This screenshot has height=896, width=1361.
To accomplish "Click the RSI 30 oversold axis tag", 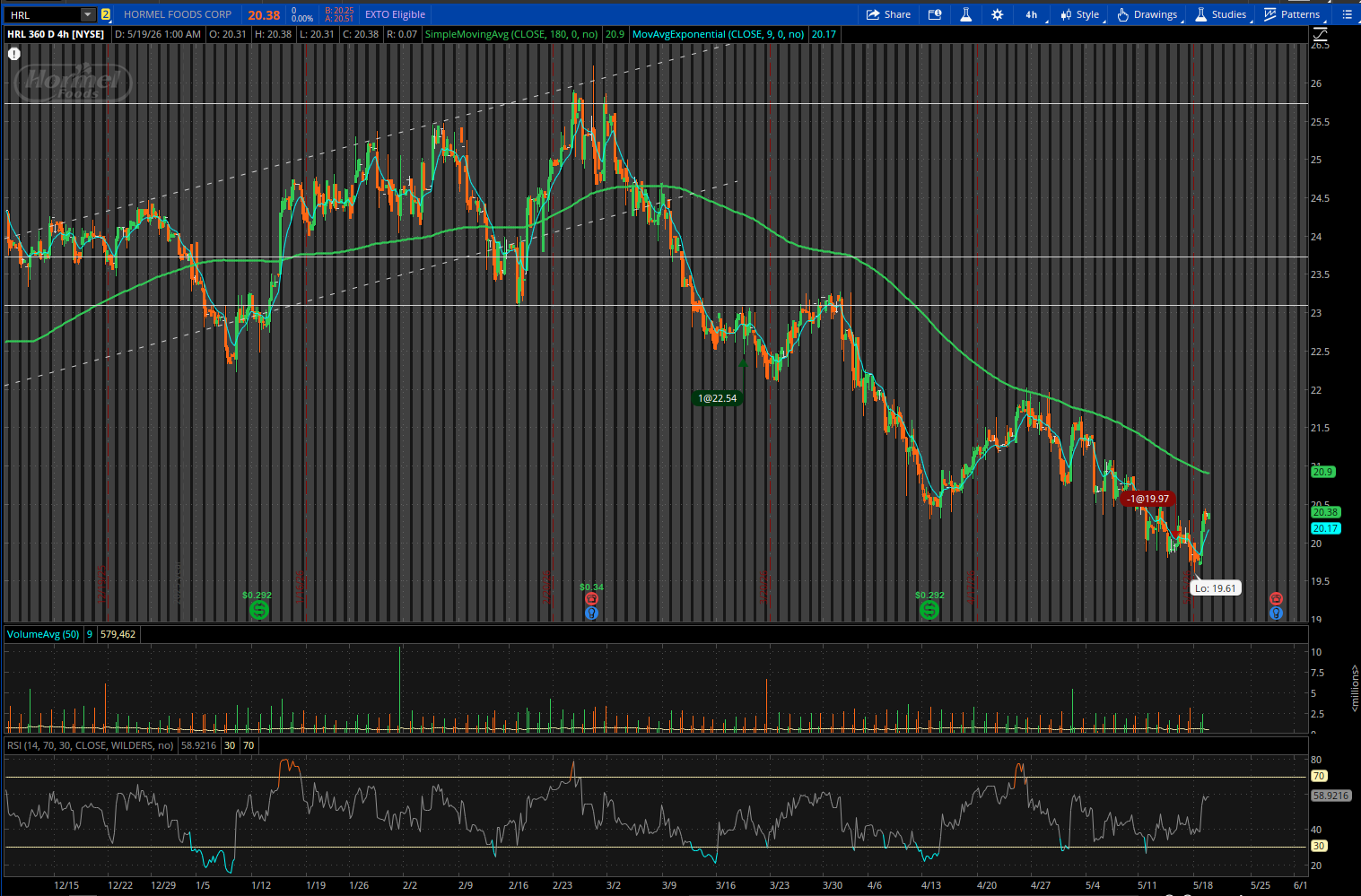I will [1319, 846].
